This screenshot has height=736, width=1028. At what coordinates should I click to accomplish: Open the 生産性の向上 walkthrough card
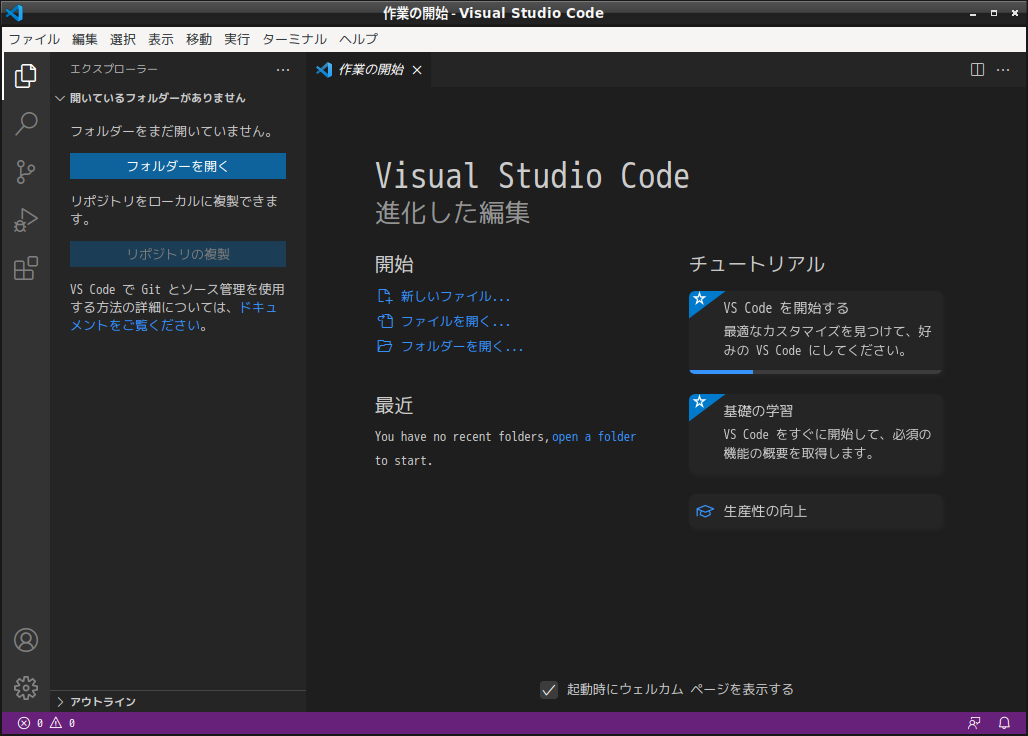point(816,511)
